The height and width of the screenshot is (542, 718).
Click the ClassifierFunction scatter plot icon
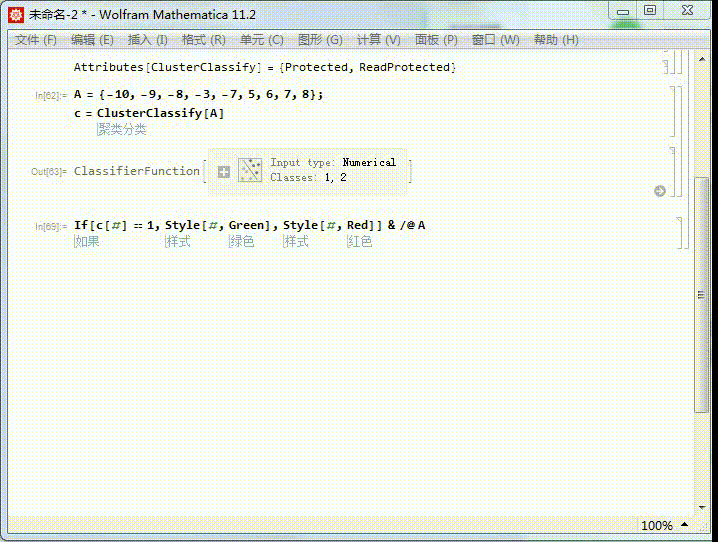[250, 170]
